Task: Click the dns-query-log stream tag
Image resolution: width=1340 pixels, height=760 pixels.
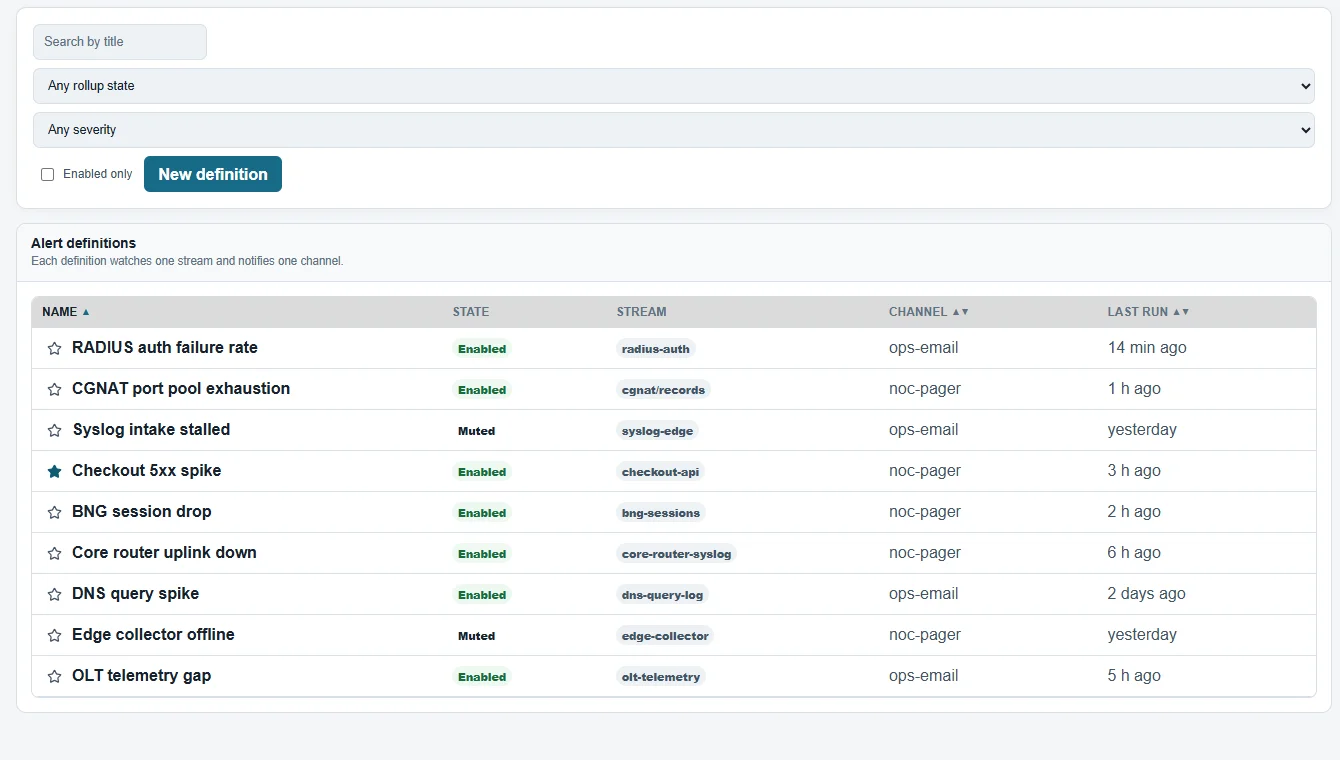Action: 662,595
